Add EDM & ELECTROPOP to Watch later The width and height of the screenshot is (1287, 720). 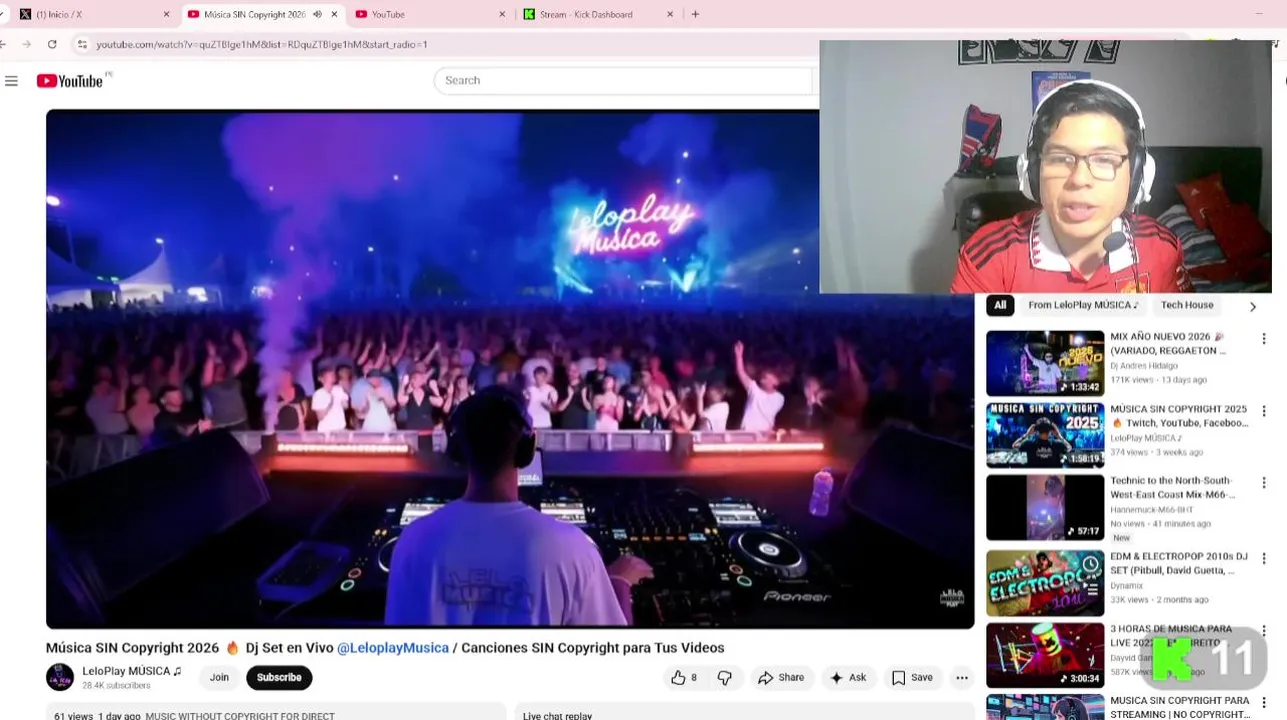pos(1091,565)
